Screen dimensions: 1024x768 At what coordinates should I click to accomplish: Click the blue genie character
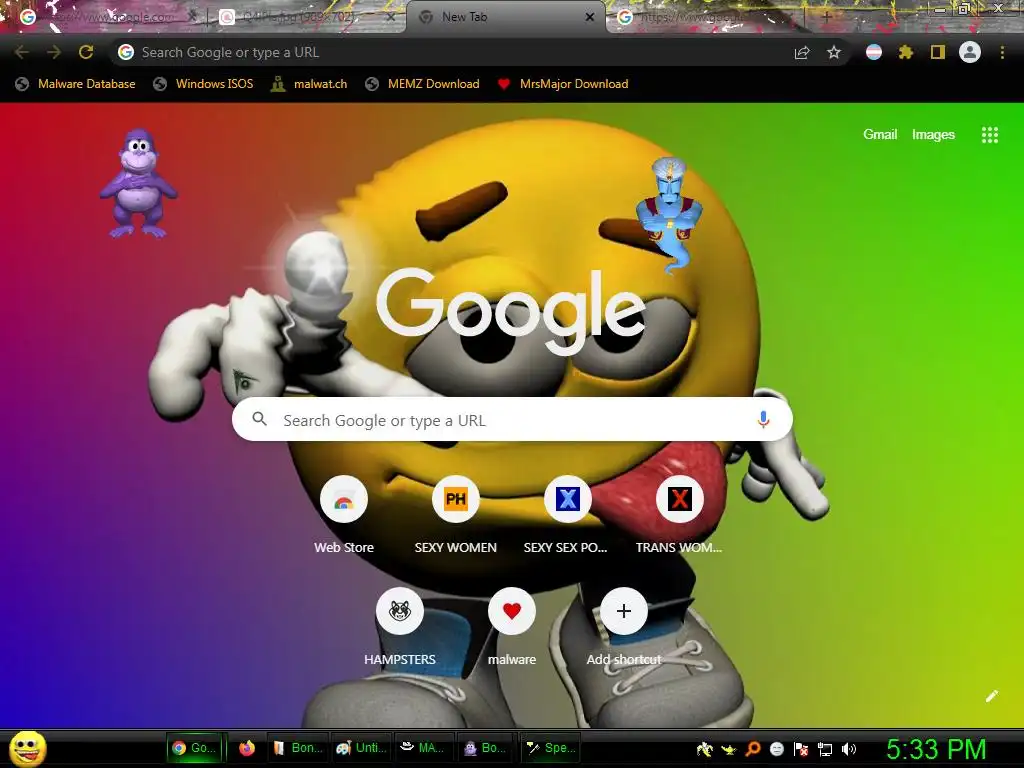point(669,212)
